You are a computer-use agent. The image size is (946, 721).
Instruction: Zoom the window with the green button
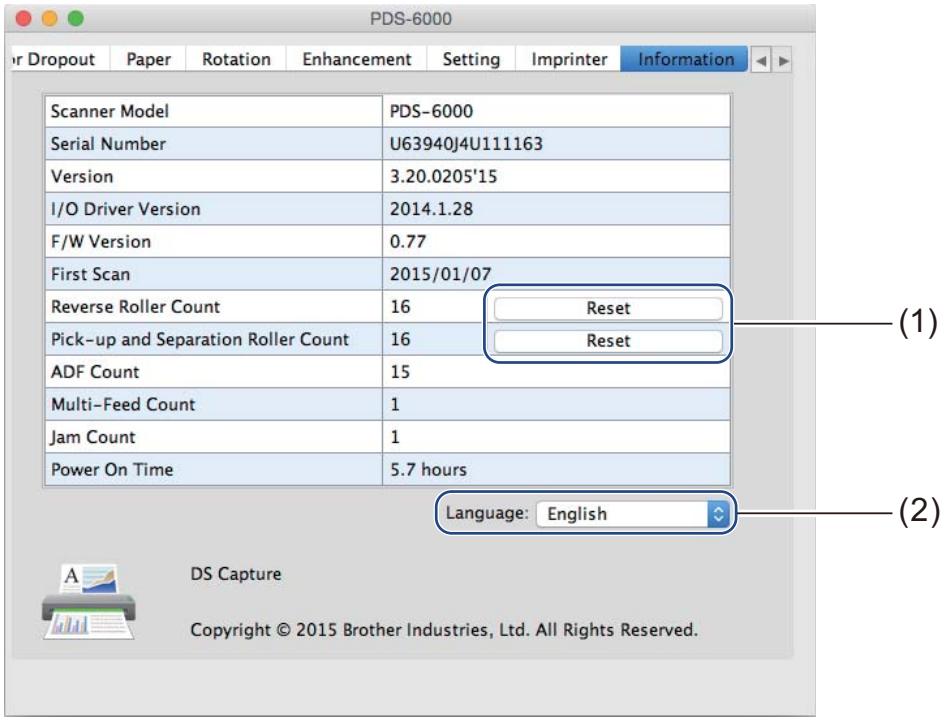pos(75,19)
